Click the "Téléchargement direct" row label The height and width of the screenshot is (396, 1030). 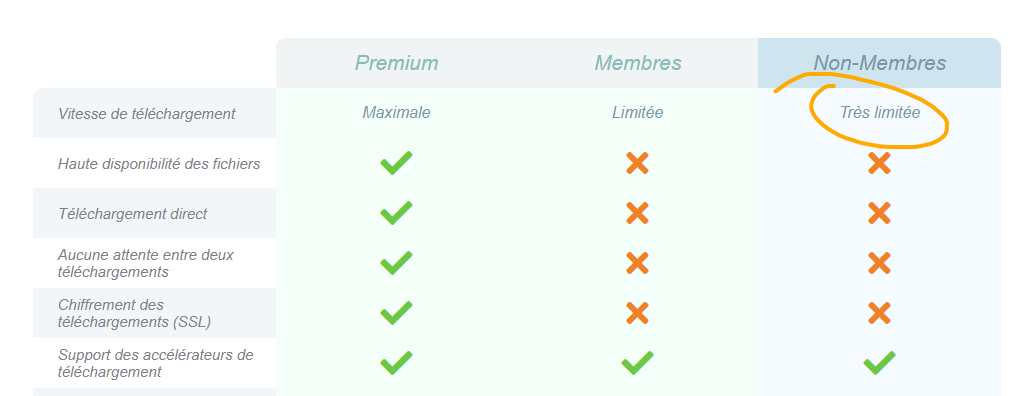tap(132, 213)
